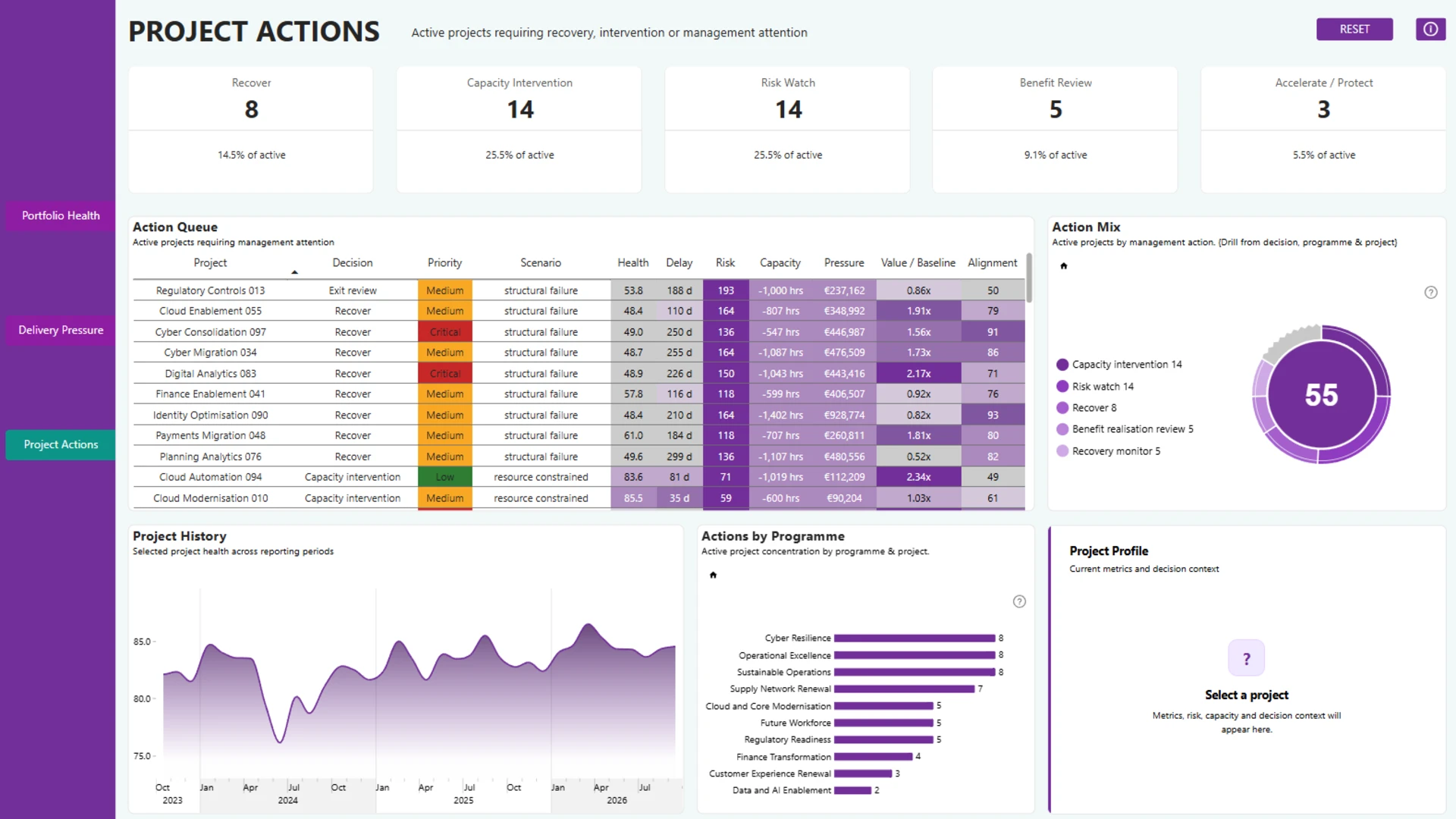This screenshot has height=819, width=1456.
Task: Sort table by Risk column header
Action: (x=725, y=263)
